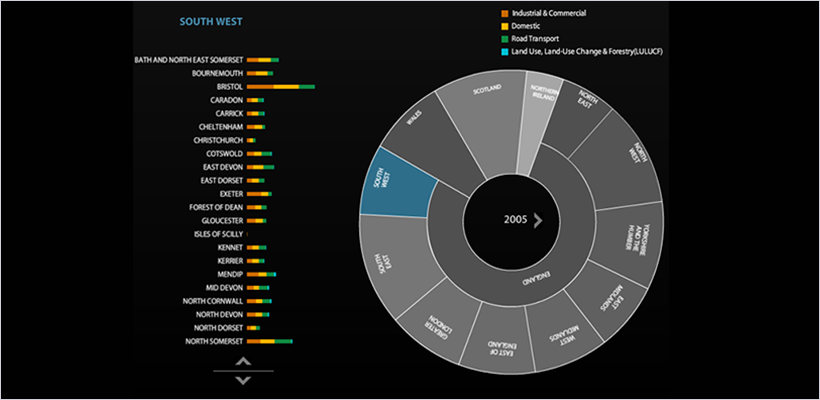This screenshot has width=820, height=400.
Task: Click the green Road Transport legend swatch
Action: point(503,38)
